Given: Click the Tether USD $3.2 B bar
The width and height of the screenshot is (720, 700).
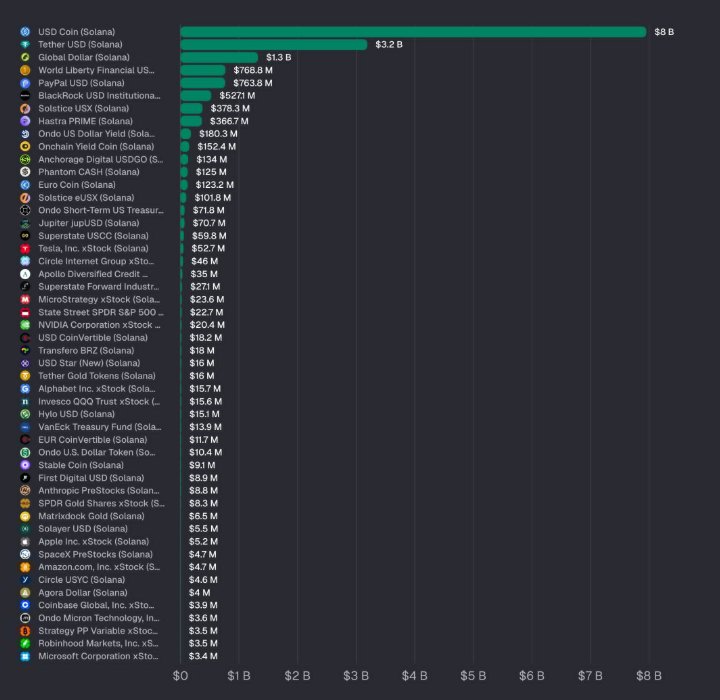Looking at the screenshot, I should click(x=274, y=45).
